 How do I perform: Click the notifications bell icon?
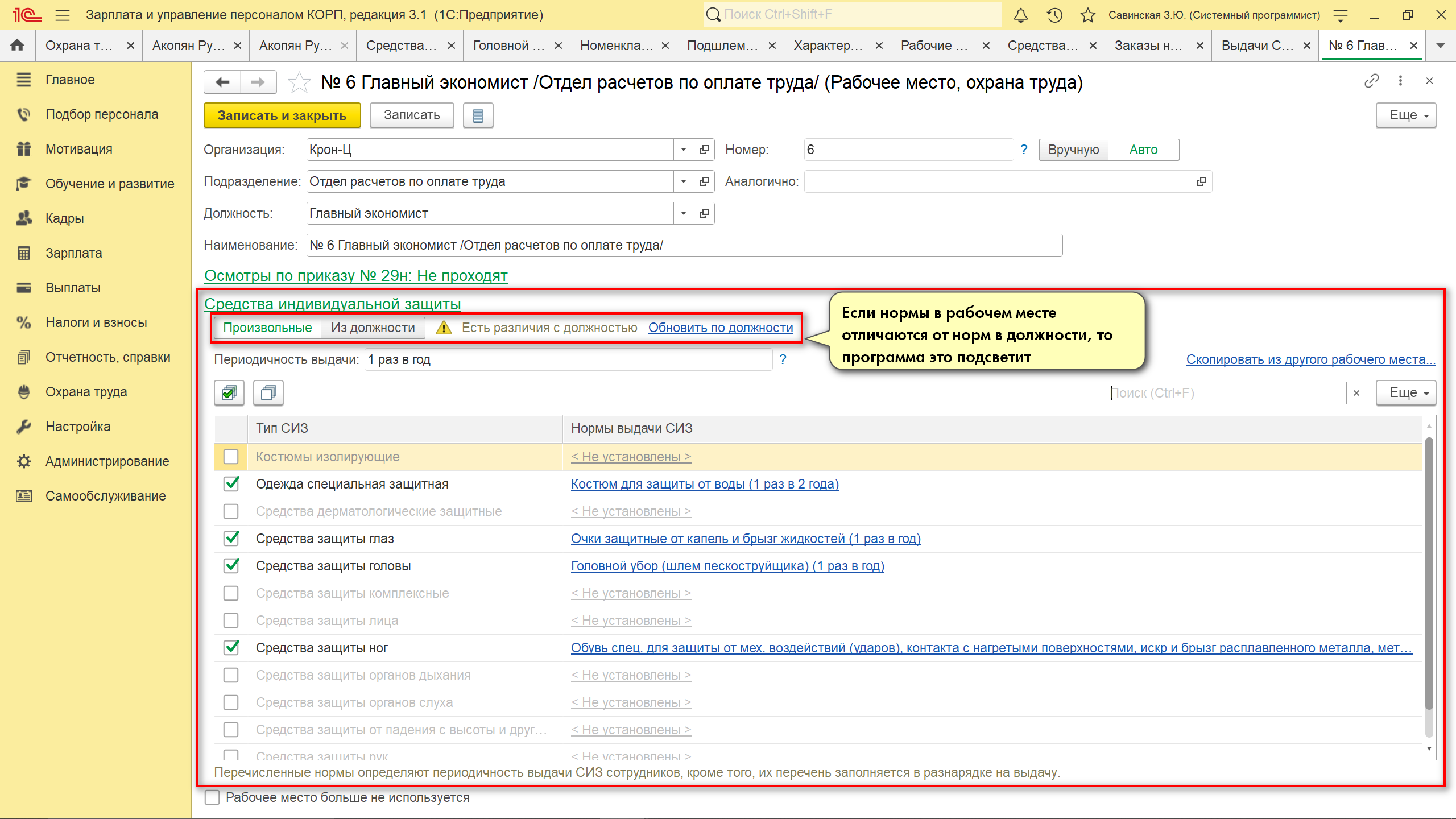click(1021, 15)
